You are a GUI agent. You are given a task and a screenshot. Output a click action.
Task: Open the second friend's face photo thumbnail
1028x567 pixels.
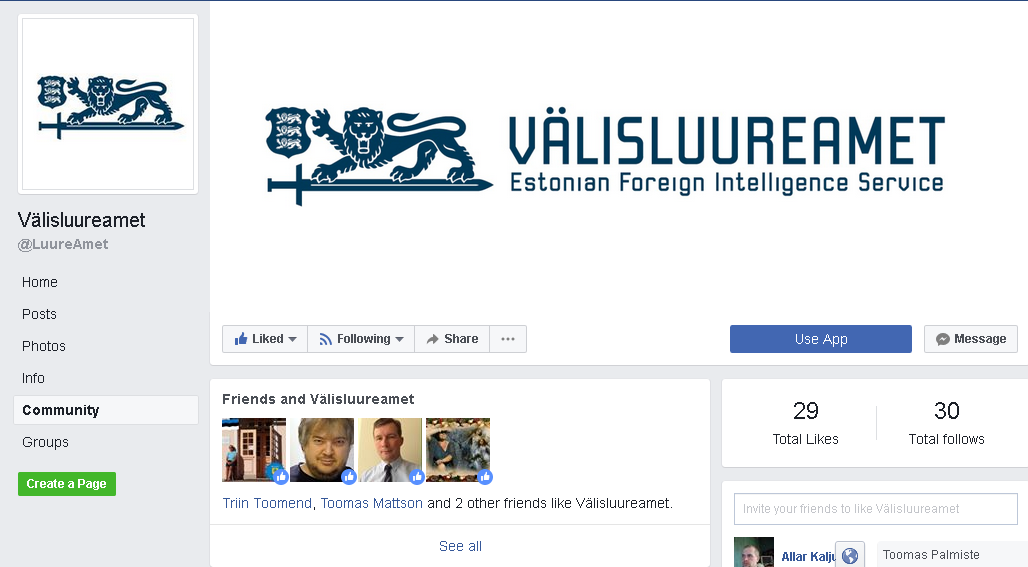click(x=322, y=450)
